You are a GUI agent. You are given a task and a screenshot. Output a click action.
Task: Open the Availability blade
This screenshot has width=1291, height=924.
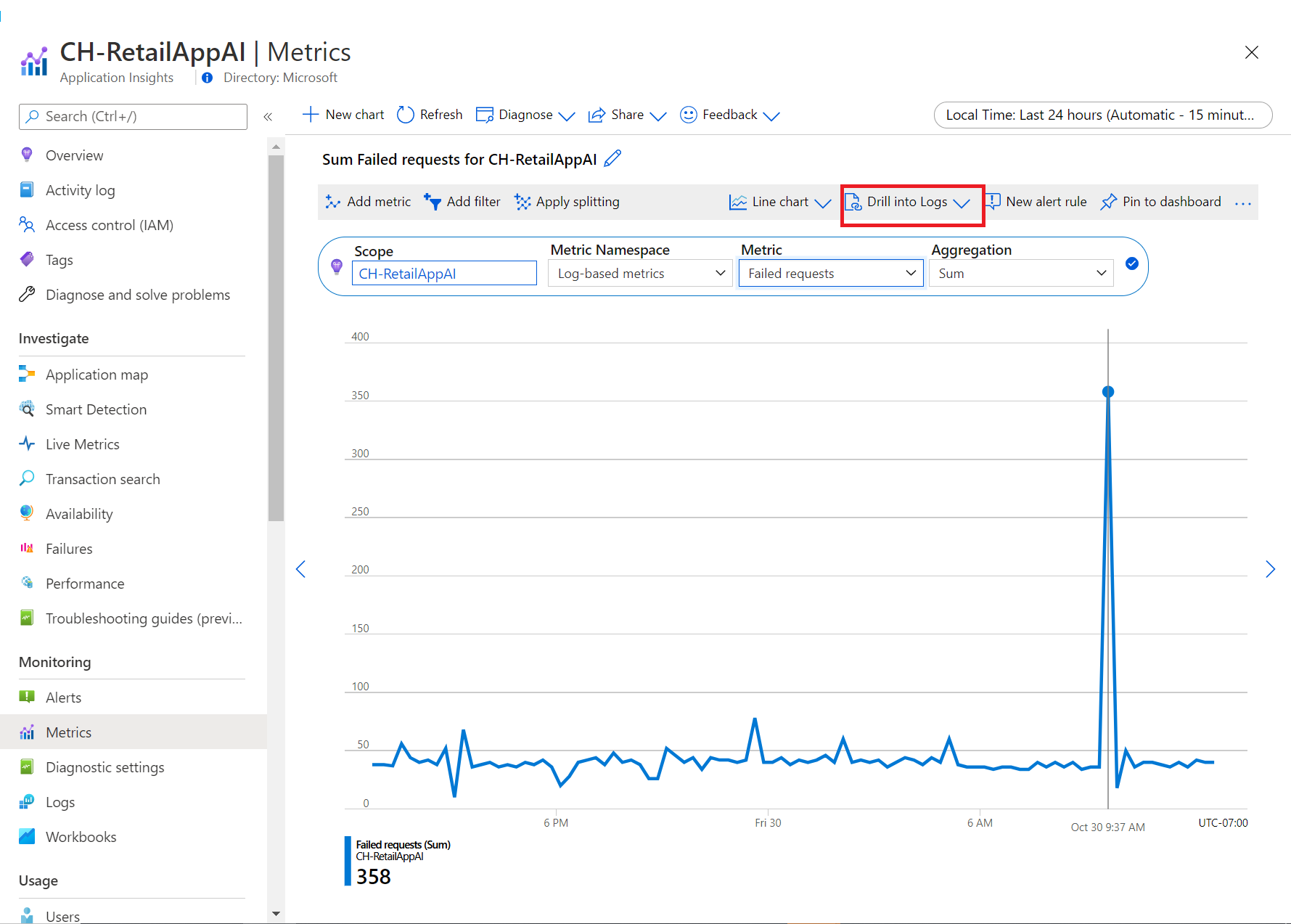(78, 513)
